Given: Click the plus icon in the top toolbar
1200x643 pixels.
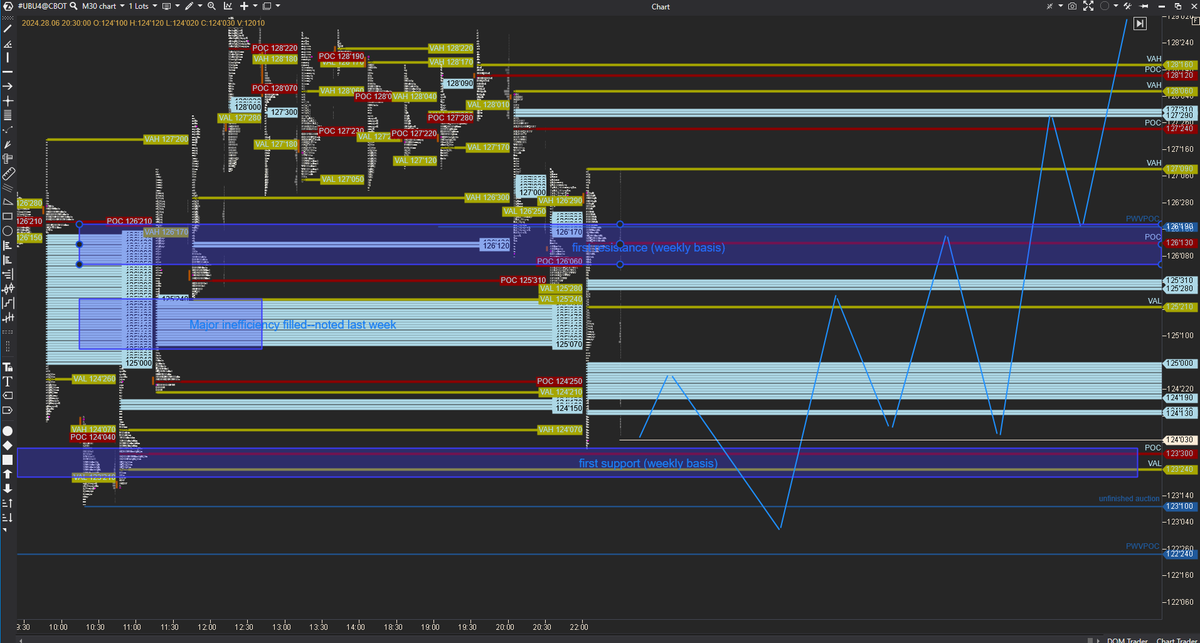Looking at the screenshot, I should pos(245,6).
